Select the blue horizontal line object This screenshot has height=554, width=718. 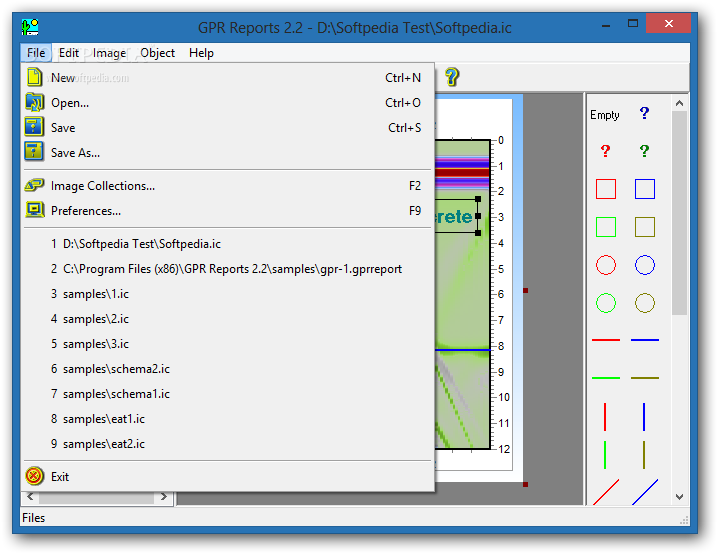tap(644, 340)
